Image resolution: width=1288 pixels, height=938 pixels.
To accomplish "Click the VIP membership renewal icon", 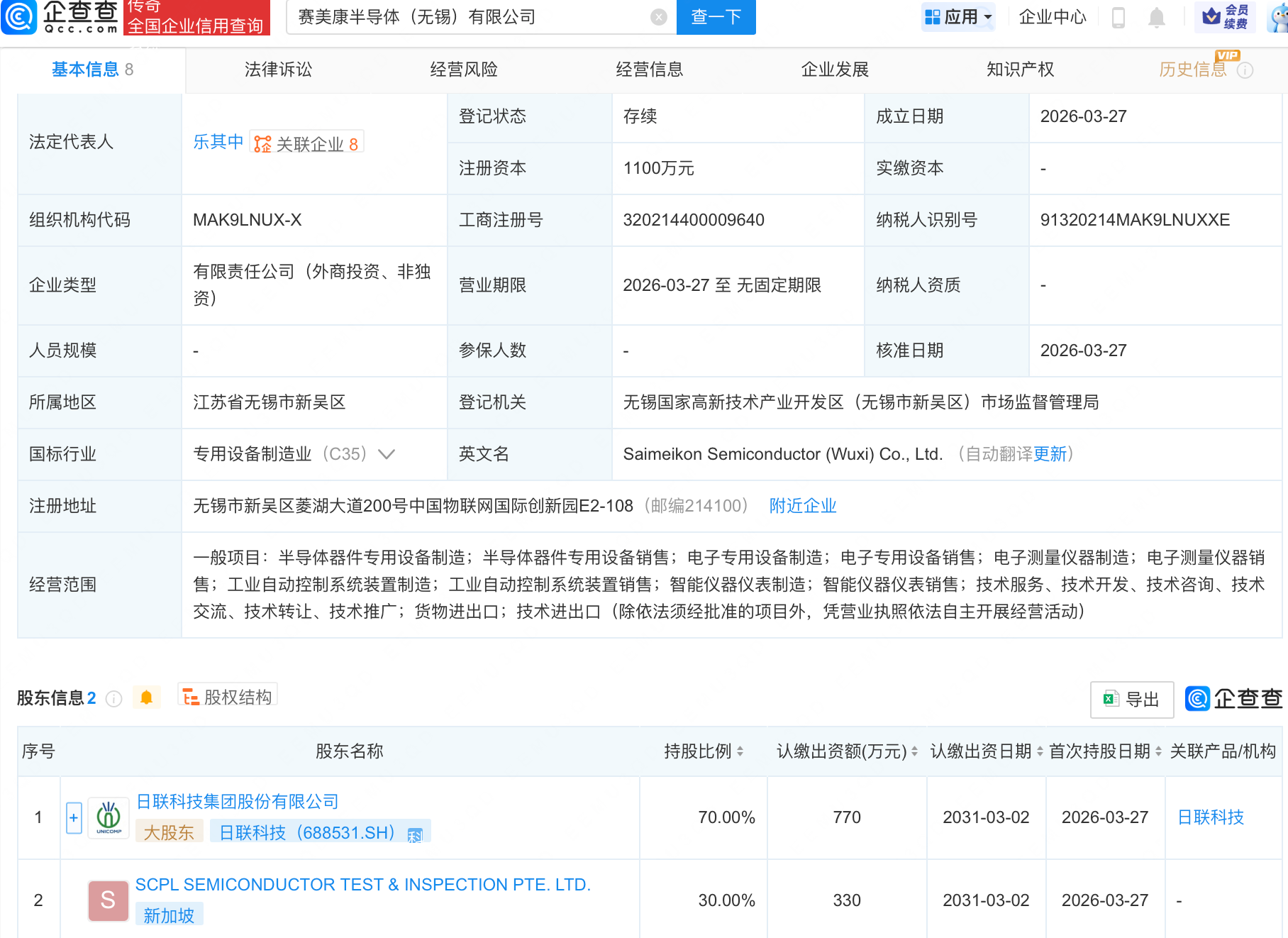I will [x=1225, y=17].
